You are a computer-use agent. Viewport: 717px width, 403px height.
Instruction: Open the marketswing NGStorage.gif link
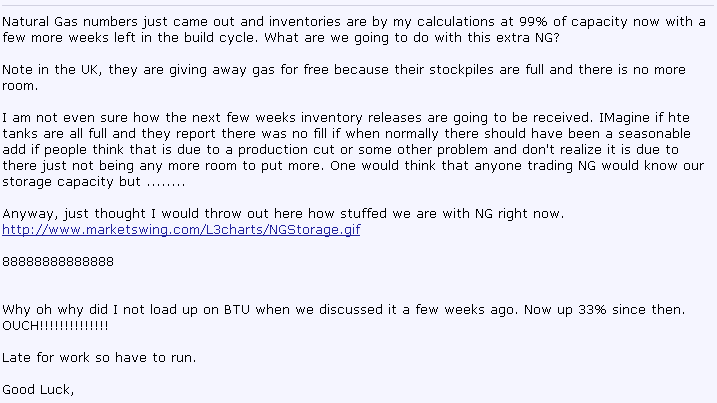(181, 230)
